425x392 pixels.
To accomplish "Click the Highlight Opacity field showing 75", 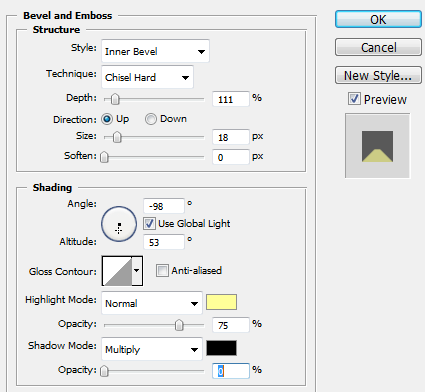I will tap(231, 325).
